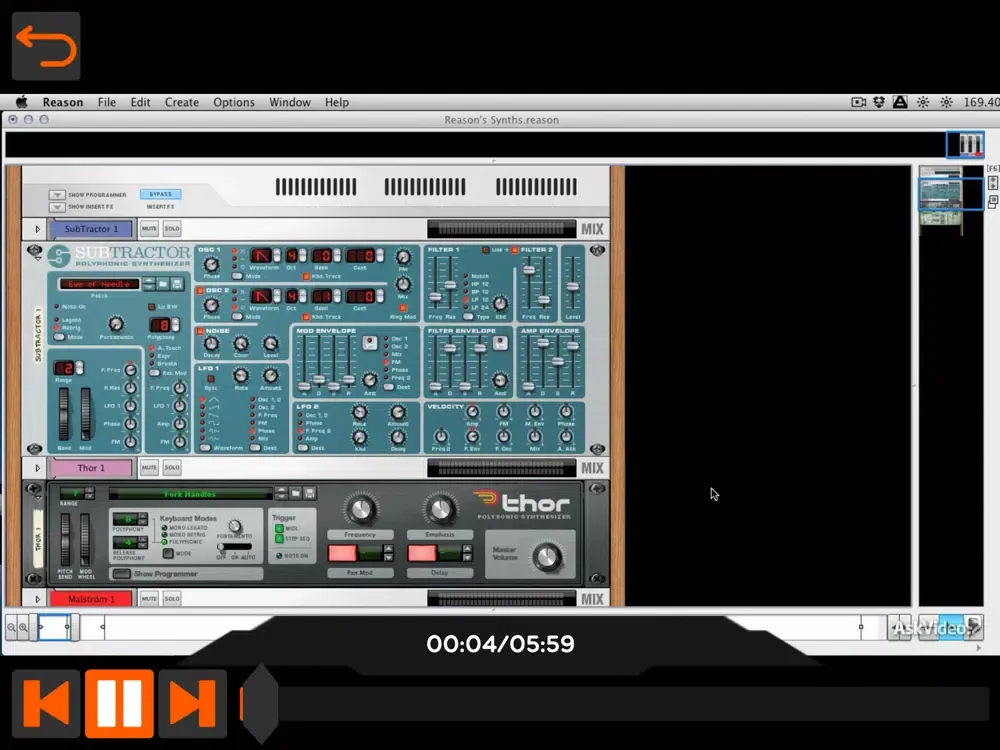Image resolution: width=1000 pixels, height=750 pixels.
Task: Skip to the previous video
Action: tap(46, 703)
